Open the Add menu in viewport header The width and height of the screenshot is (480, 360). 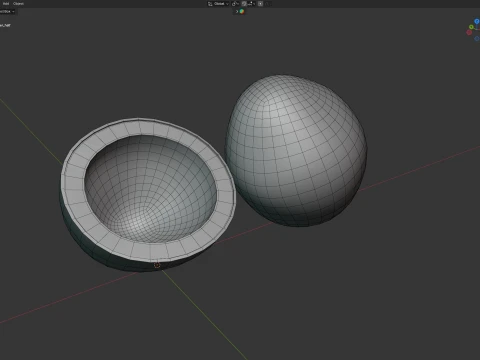[6, 4]
